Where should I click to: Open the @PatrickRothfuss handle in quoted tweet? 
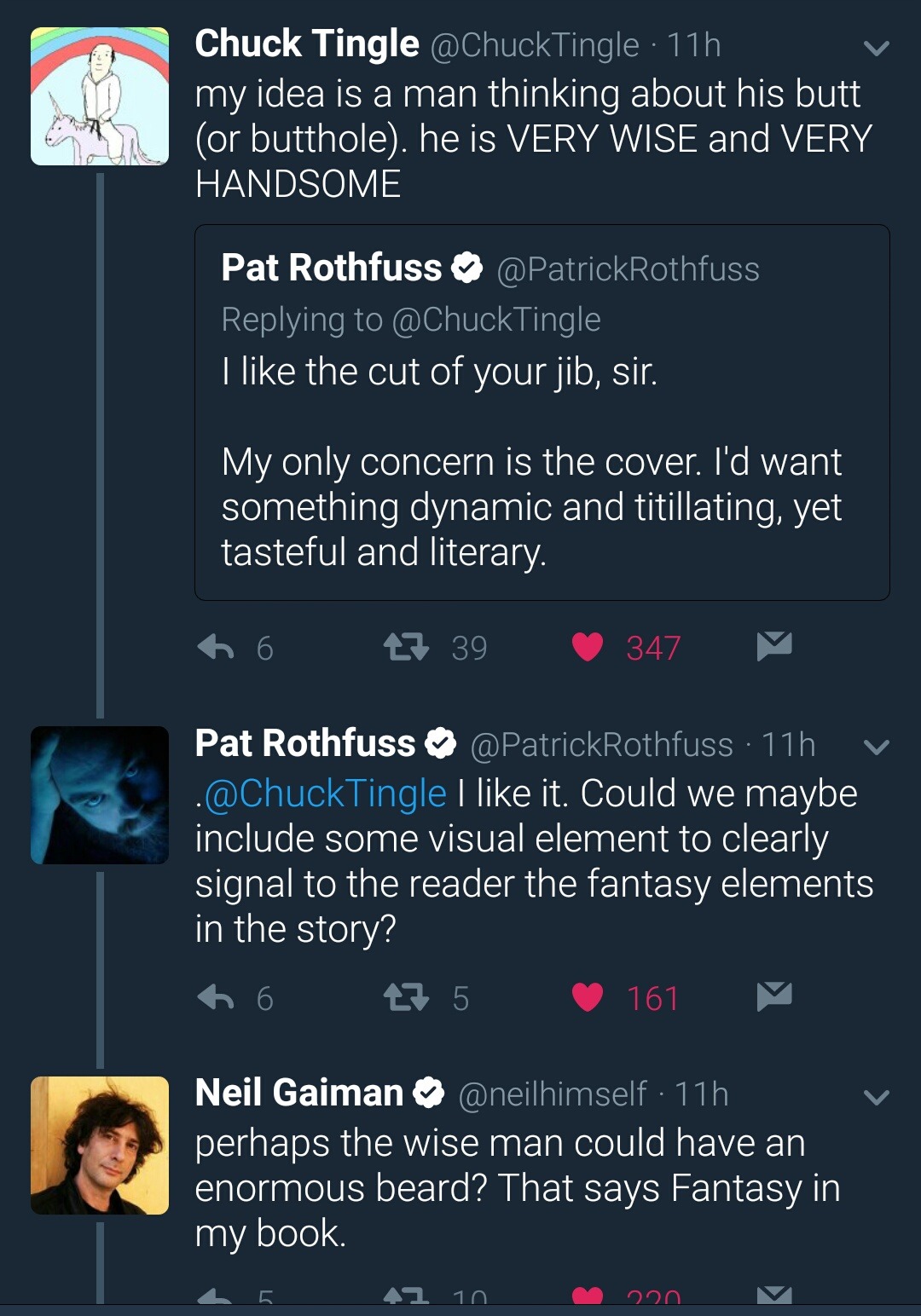628,269
